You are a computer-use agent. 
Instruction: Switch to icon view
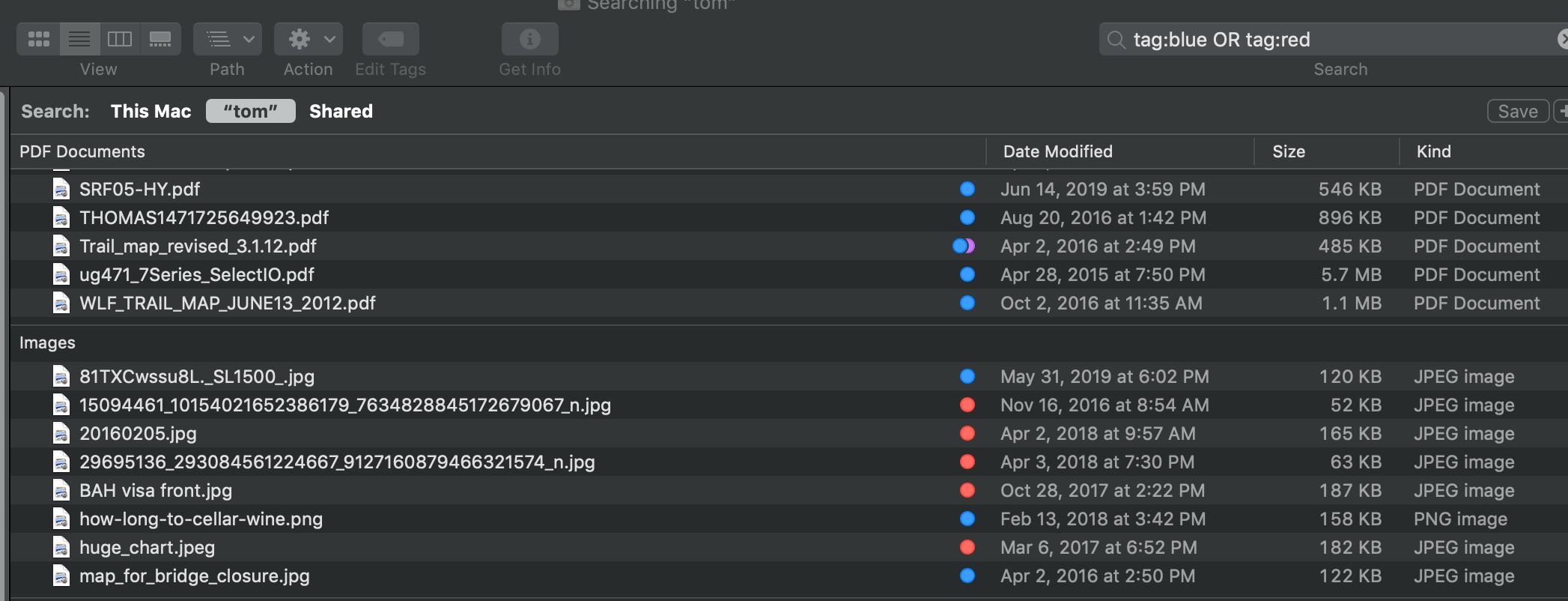point(38,39)
